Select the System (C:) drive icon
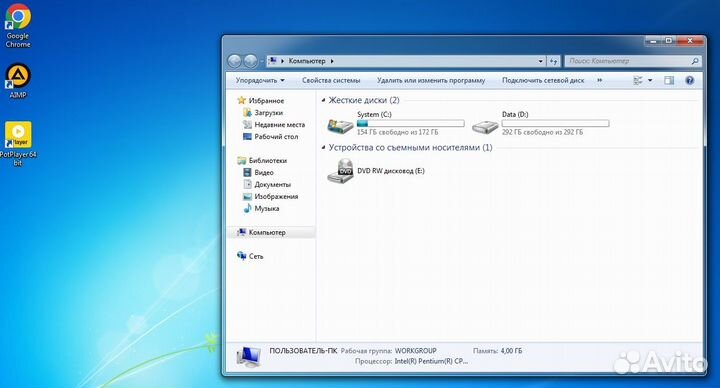The width and height of the screenshot is (720, 388). (x=340, y=125)
